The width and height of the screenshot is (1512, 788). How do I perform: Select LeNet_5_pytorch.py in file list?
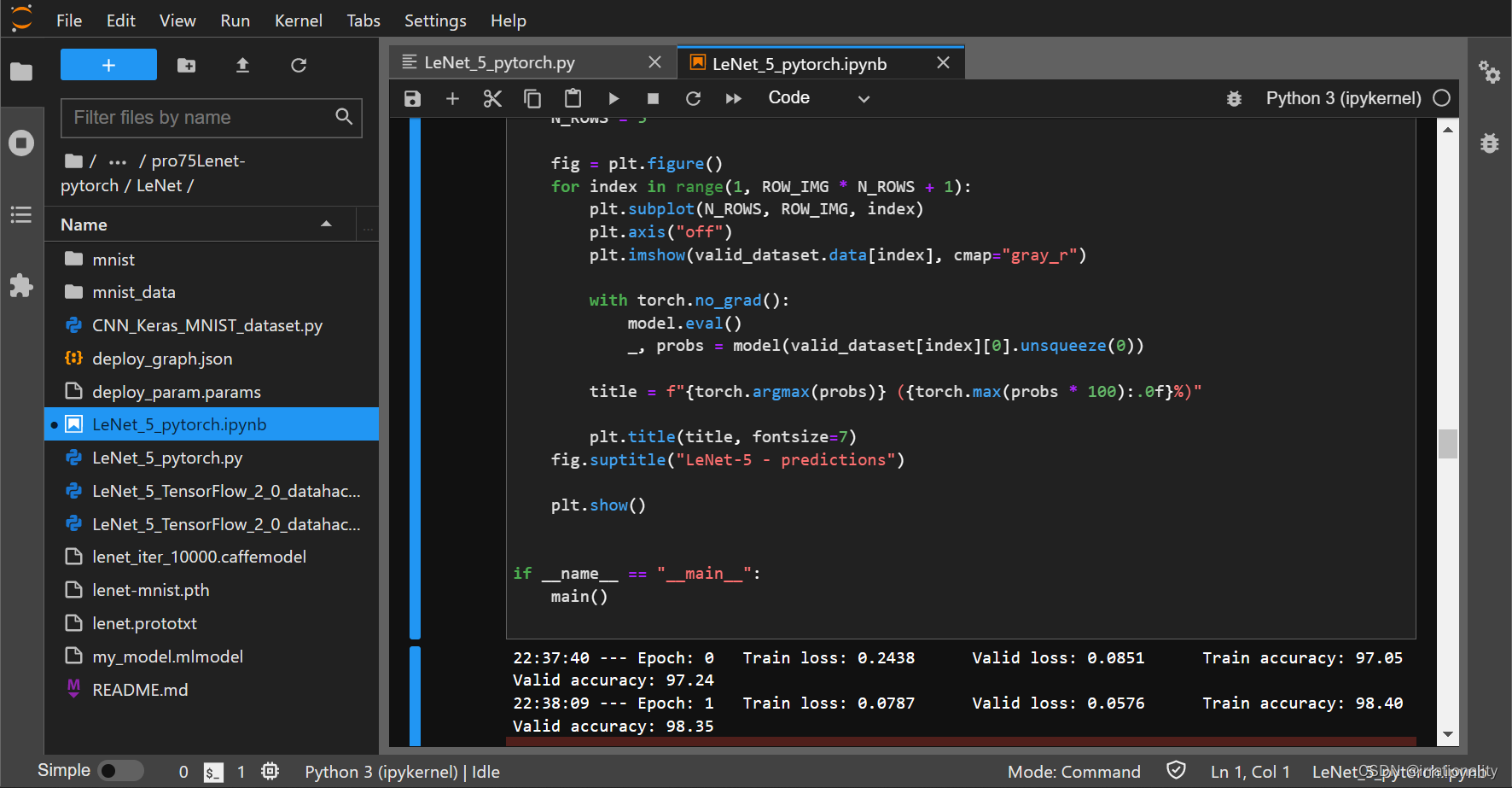tap(212, 458)
